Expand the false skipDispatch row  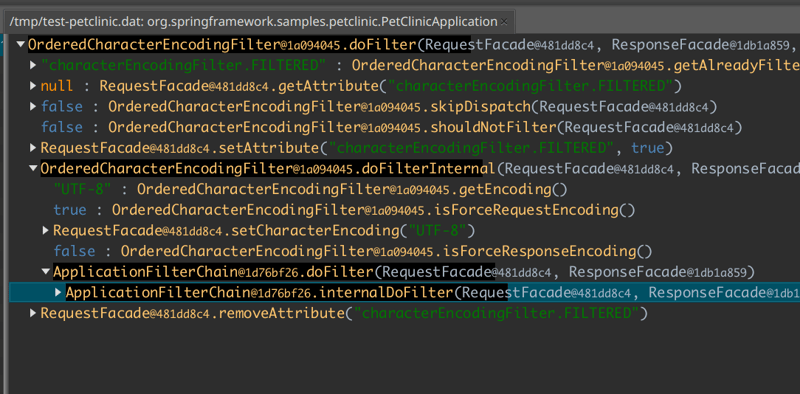point(33,107)
